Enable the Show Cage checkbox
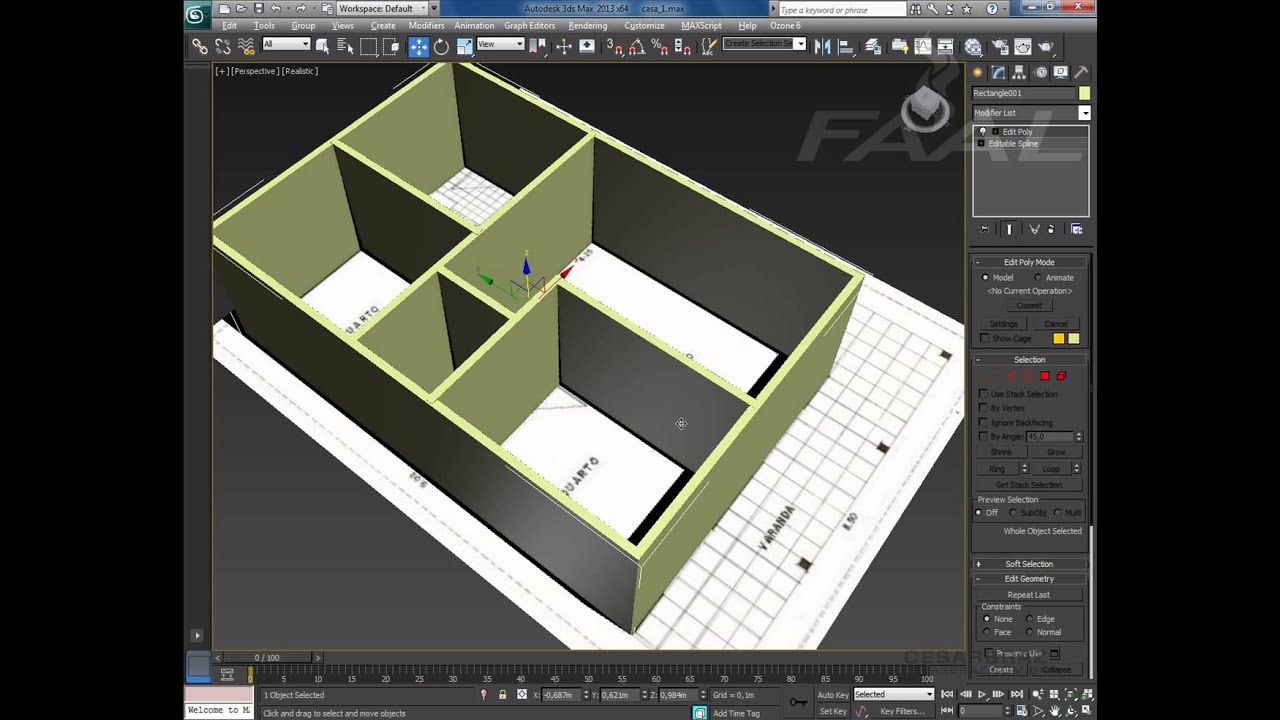This screenshot has width=1280, height=720. (x=984, y=339)
